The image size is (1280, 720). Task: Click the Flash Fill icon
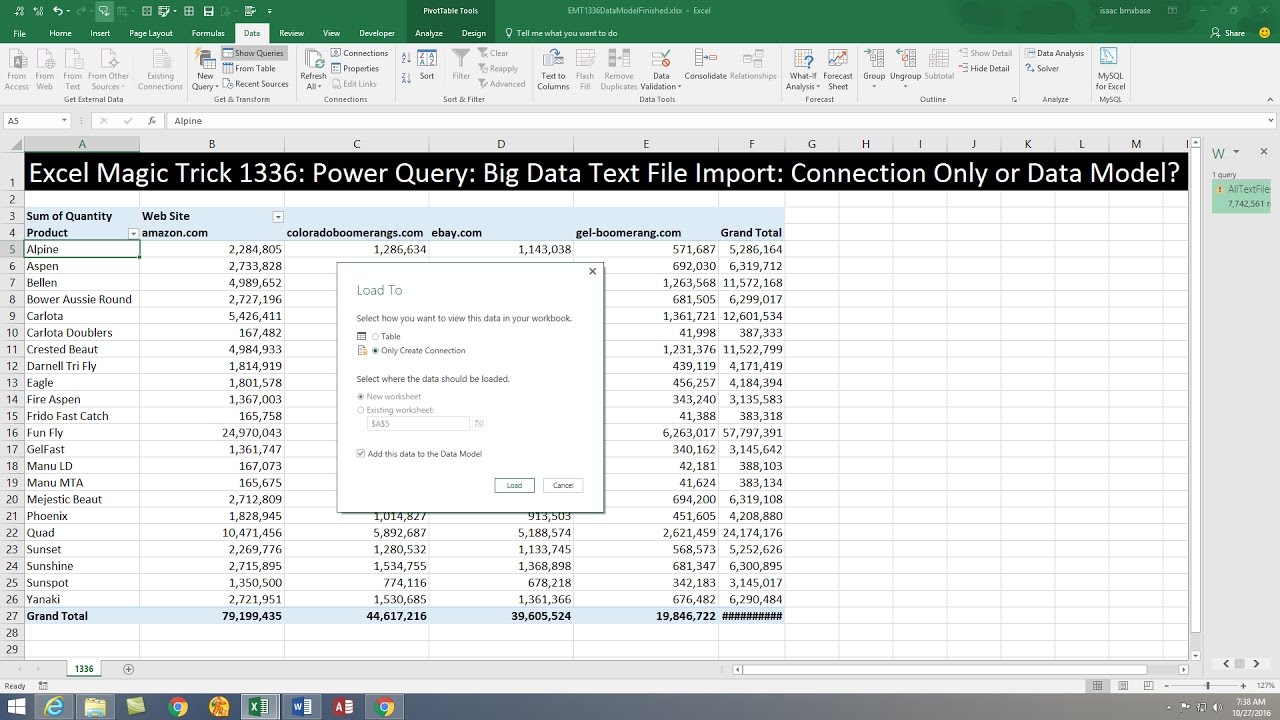[x=585, y=69]
